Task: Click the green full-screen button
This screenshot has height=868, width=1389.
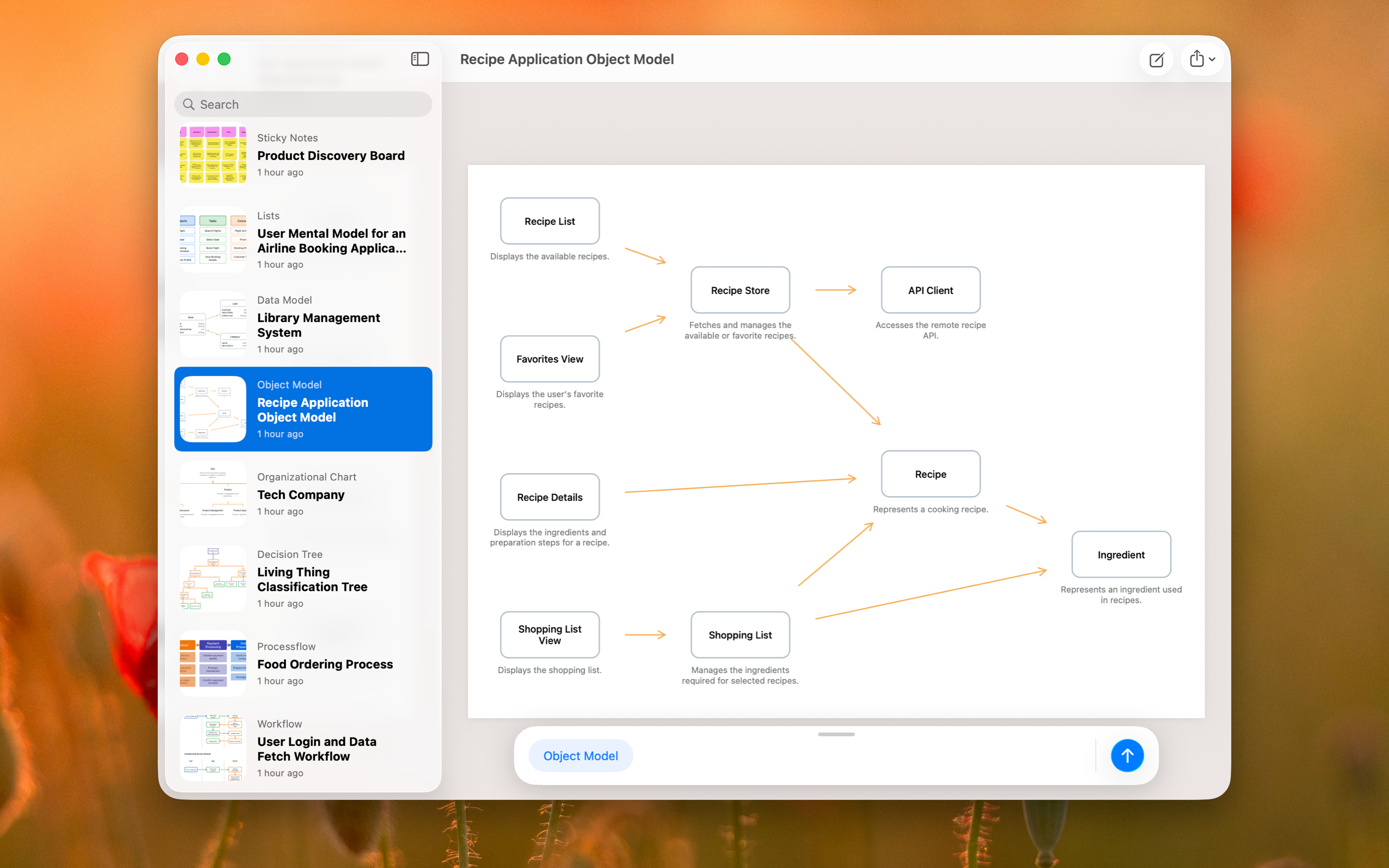Action: [224, 59]
